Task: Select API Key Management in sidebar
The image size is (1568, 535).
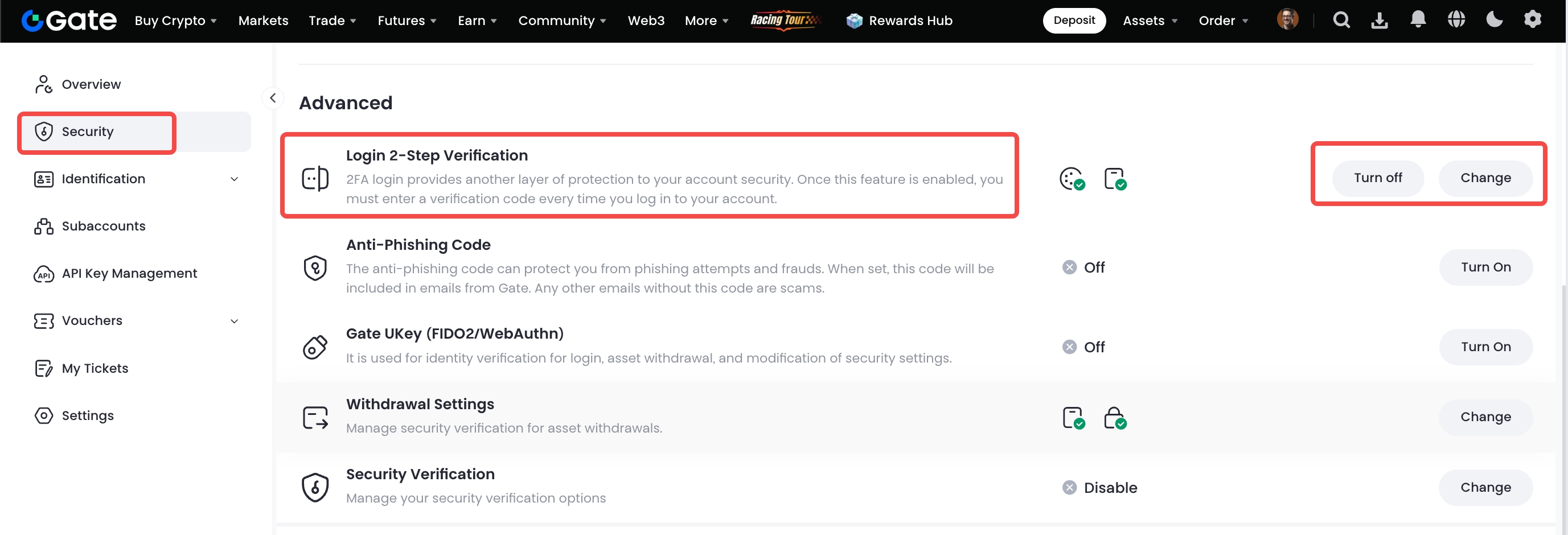Action: (x=129, y=273)
